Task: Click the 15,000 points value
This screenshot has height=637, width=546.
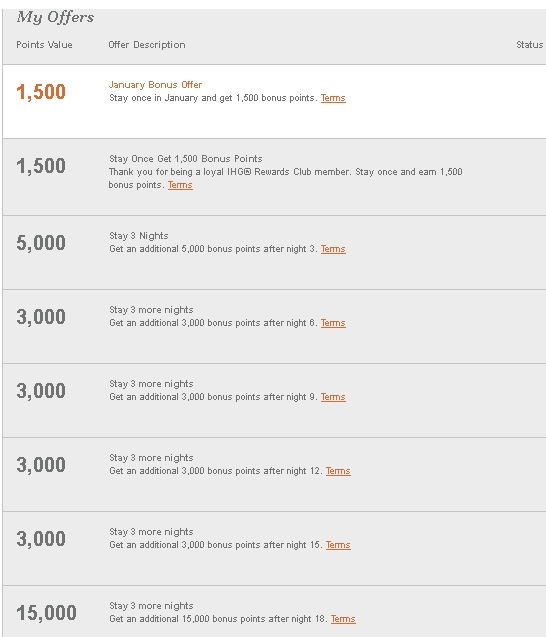Action: [x=46, y=613]
